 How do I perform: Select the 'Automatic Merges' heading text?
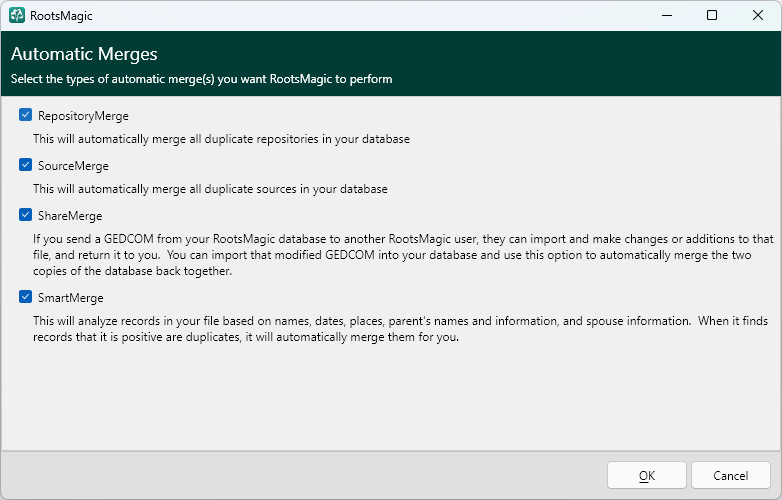84,54
